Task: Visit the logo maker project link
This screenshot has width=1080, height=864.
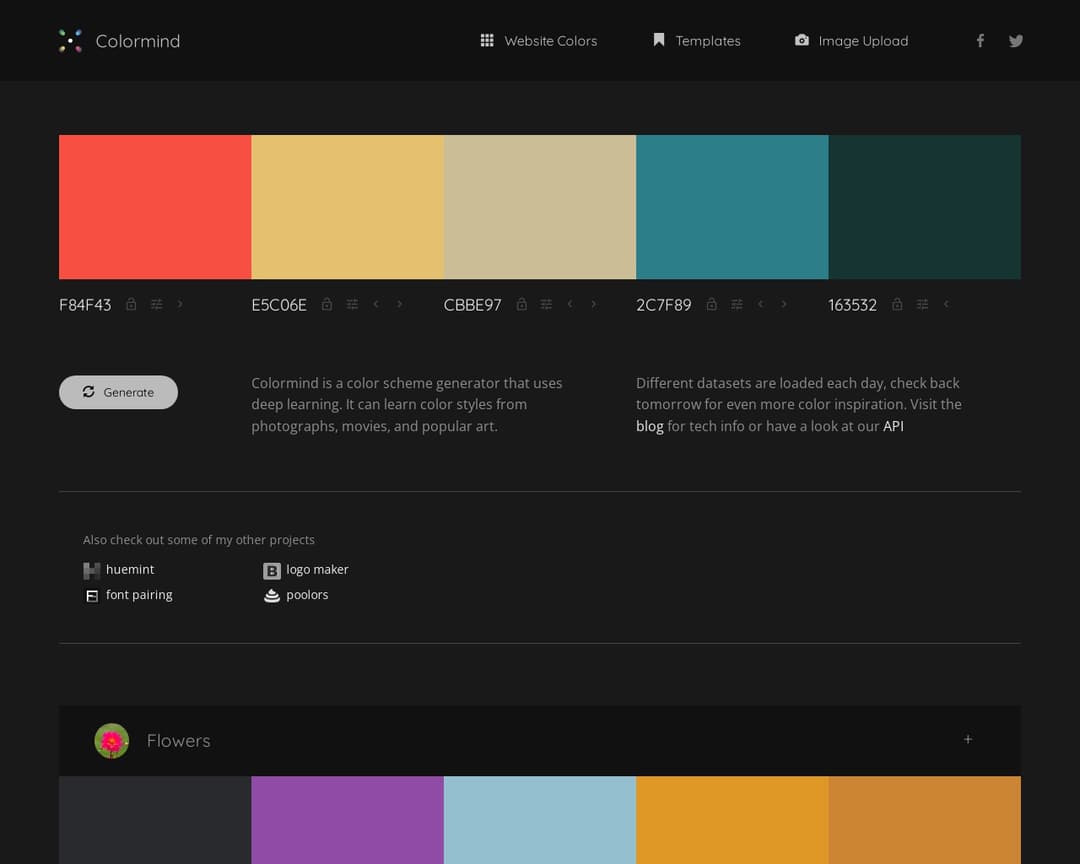Action: (x=318, y=569)
